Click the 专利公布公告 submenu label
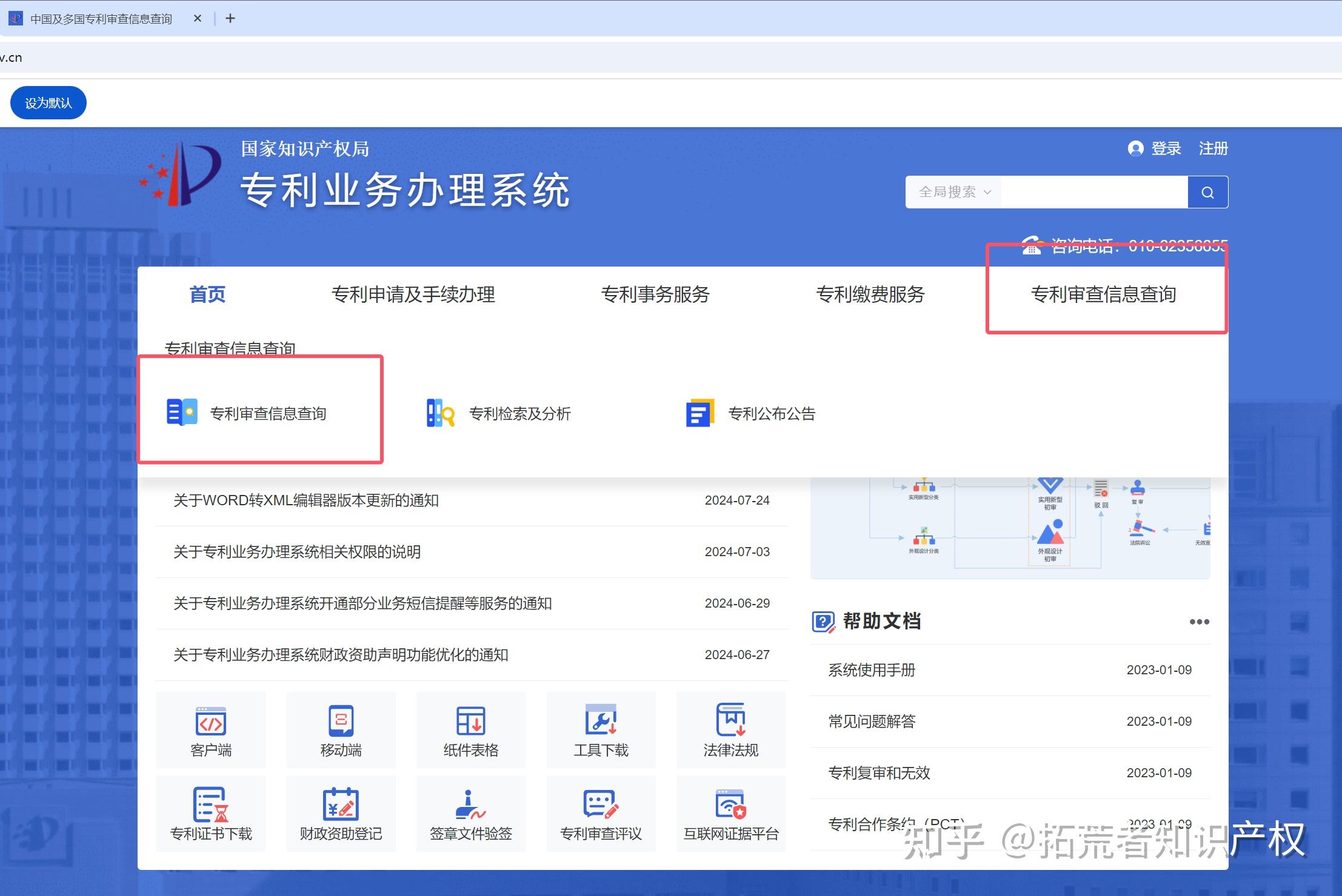 (772, 414)
